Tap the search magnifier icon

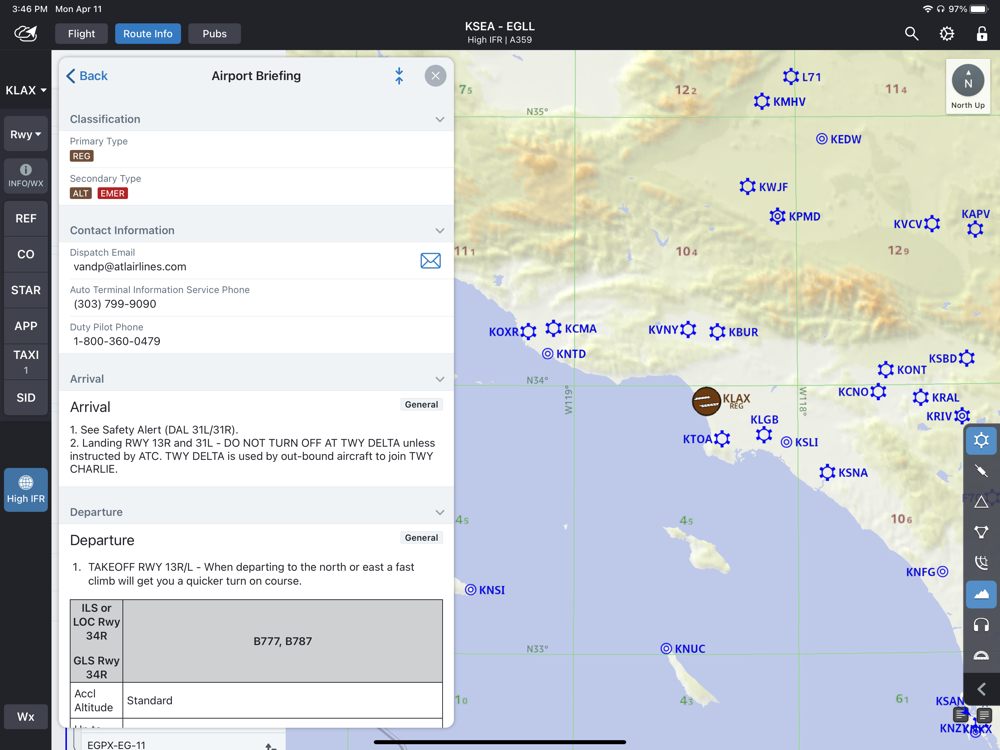point(911,34)
